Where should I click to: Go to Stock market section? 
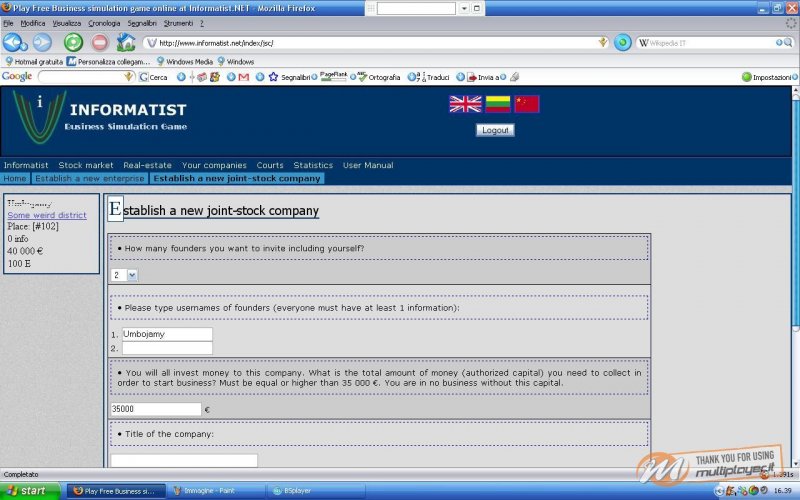[86, 165]
